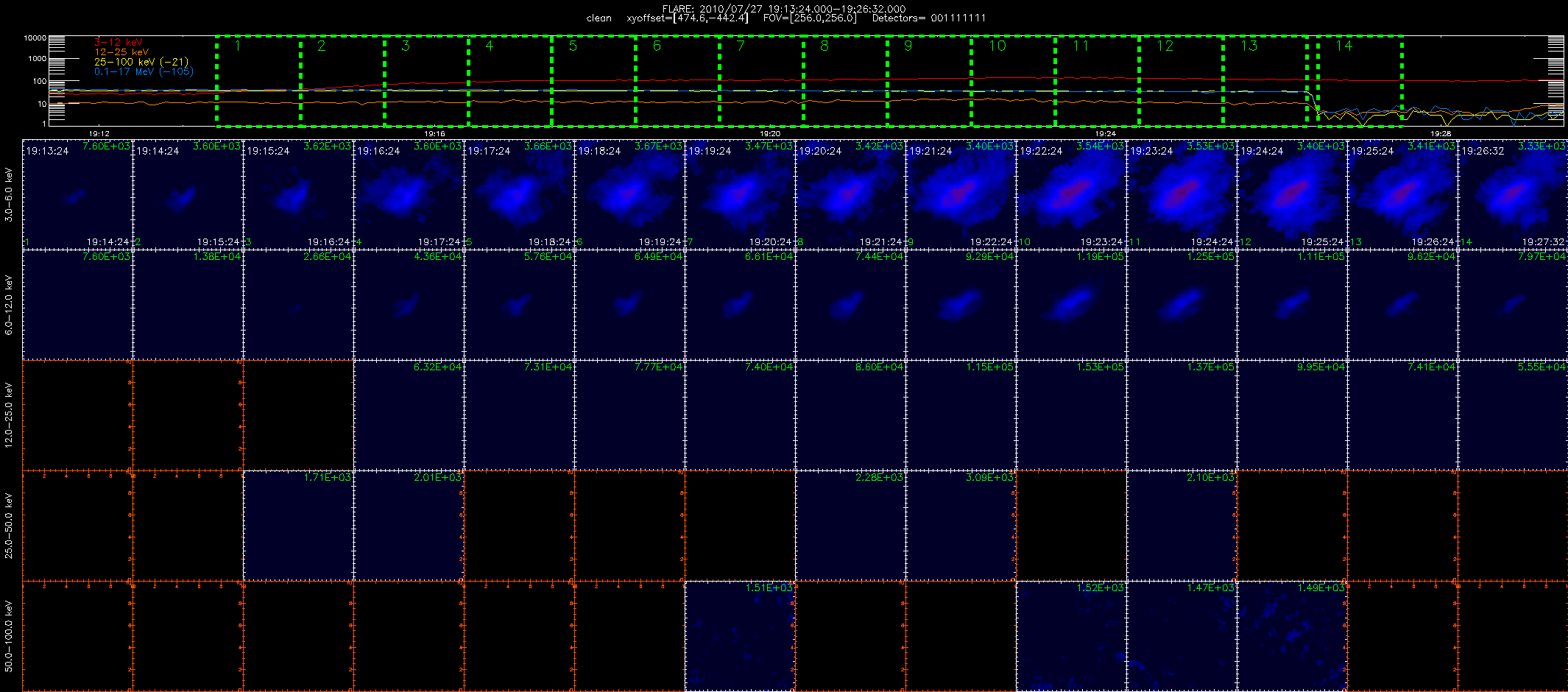Open the 3.0-6.0 keV image starting 19:26:32
This screenshot has width=1568, height=692.
[x=1513, y=194]
